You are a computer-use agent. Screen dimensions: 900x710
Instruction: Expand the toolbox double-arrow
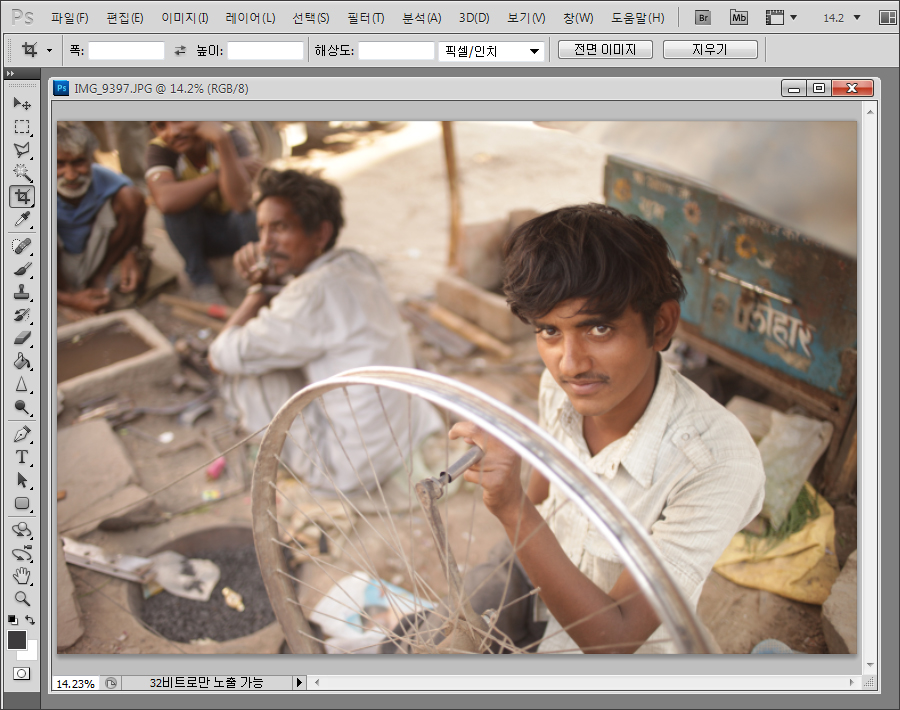click(x=10, y=73)
